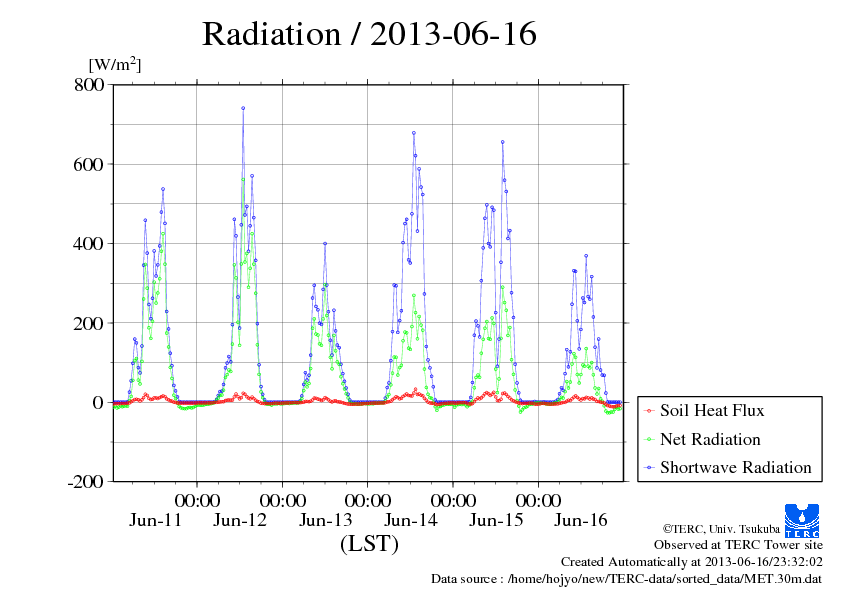Click the green Net Radiation legend marker

point(648,439)
